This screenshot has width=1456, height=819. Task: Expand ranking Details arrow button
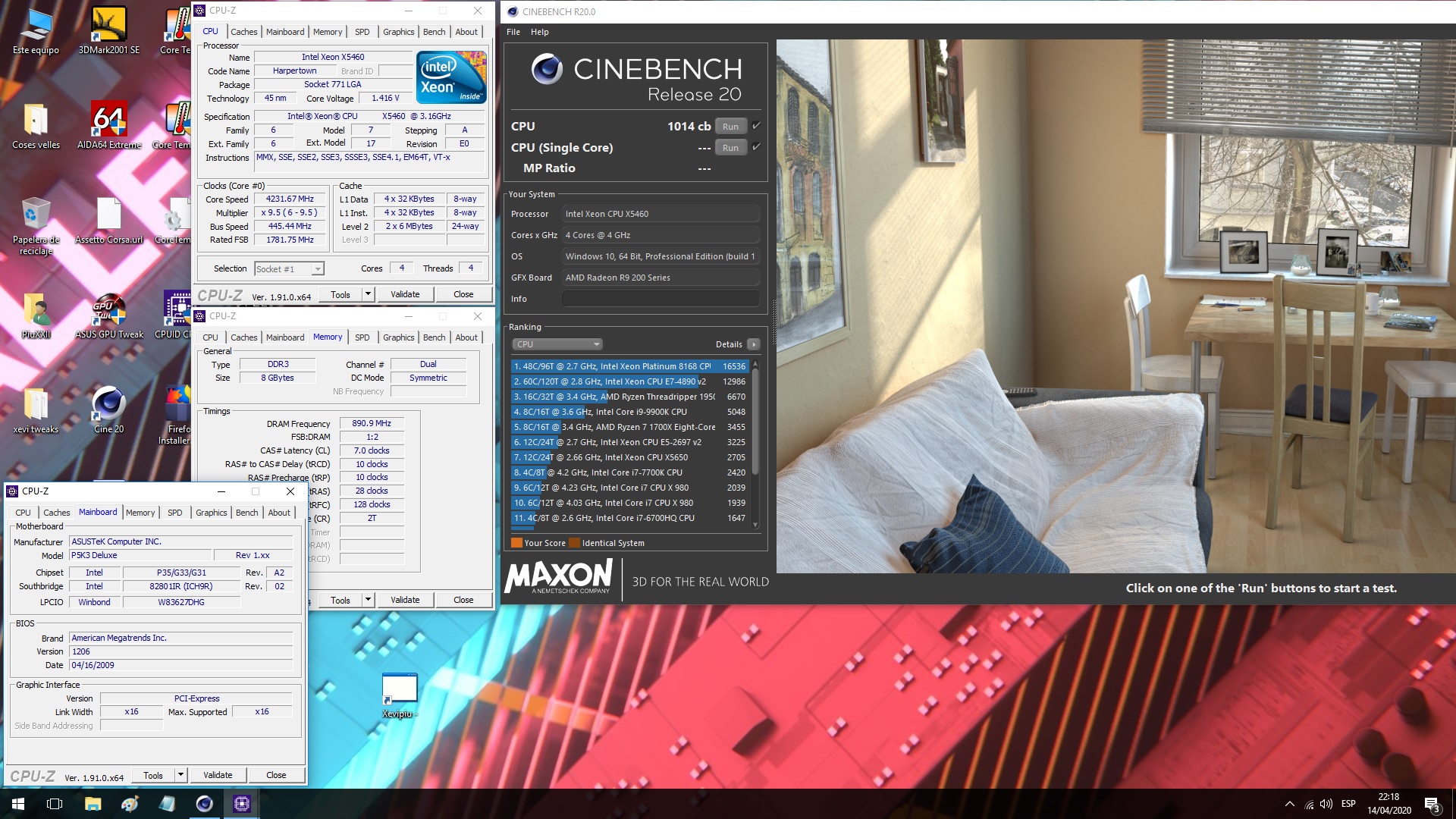click(753, 344)
